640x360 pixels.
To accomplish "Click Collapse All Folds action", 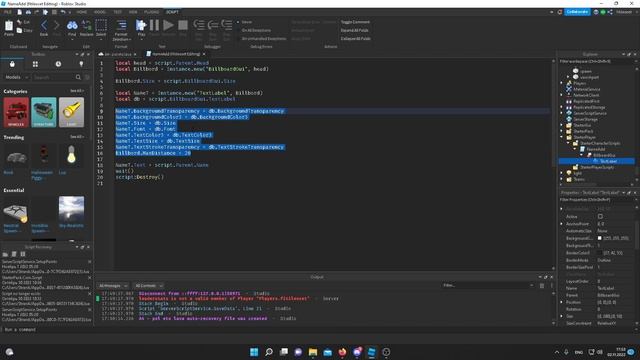I will point(356,39).
